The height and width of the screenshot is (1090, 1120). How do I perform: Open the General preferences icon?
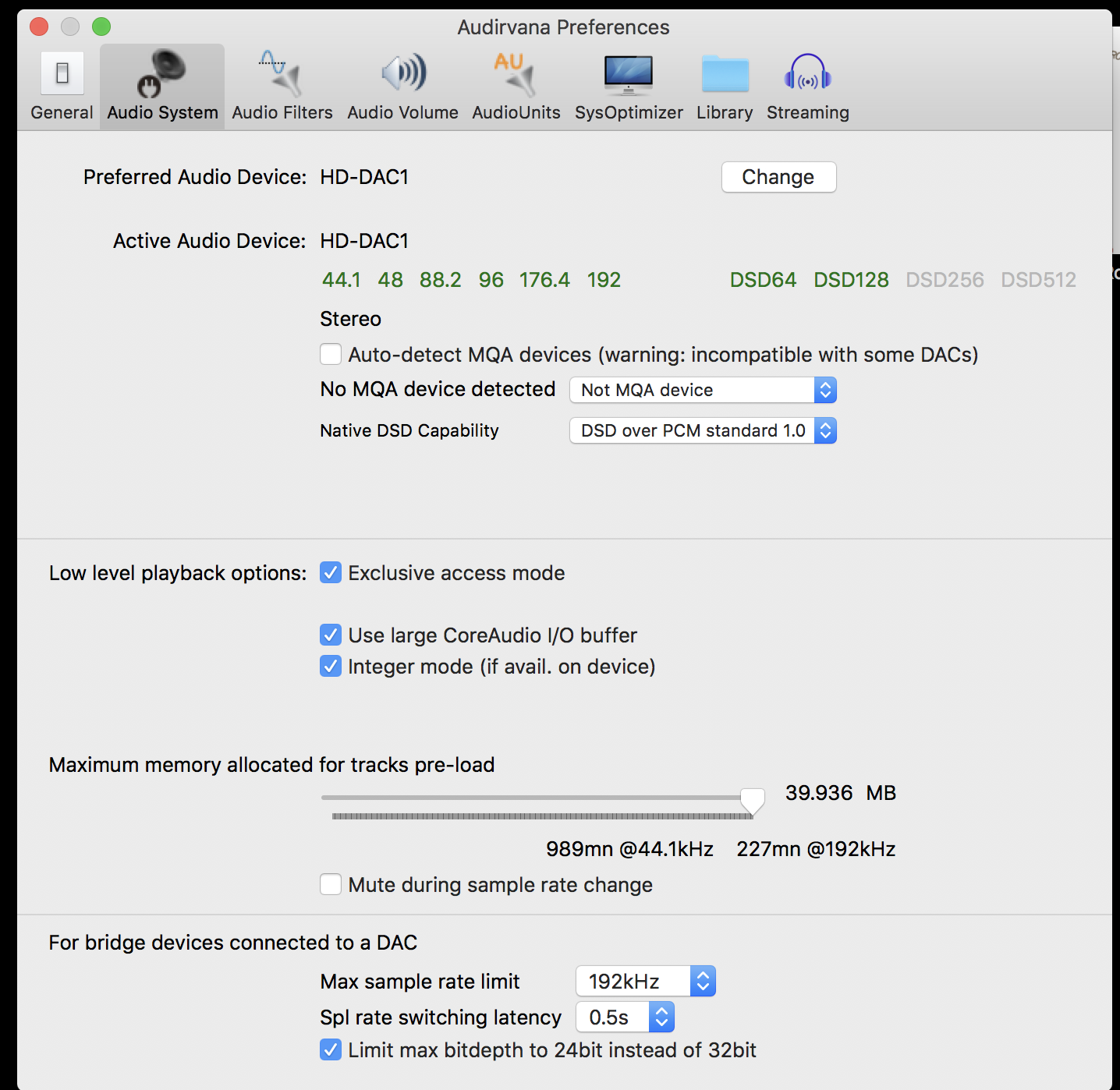pyautogui.click(x=62, y=74)
